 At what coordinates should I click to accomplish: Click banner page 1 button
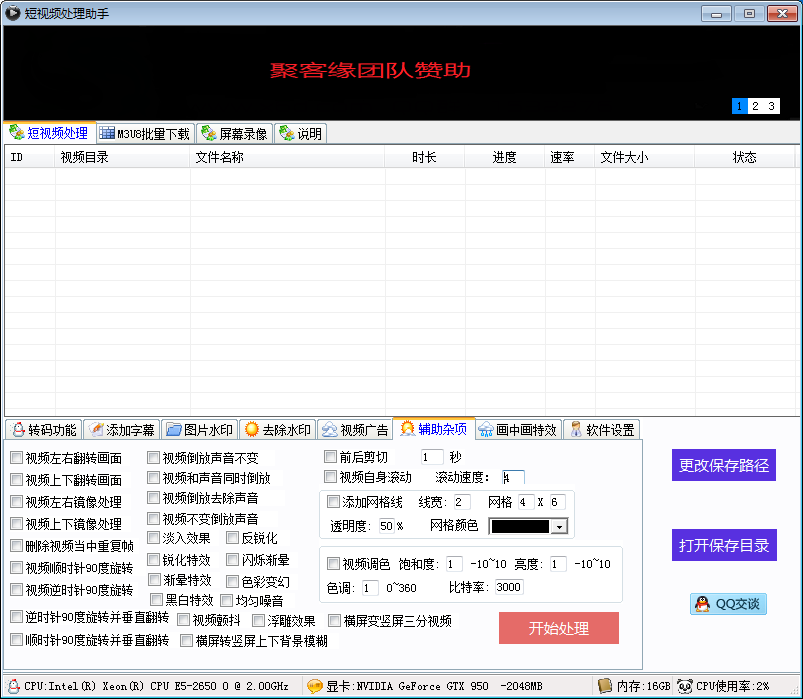(x=739, y=106)
